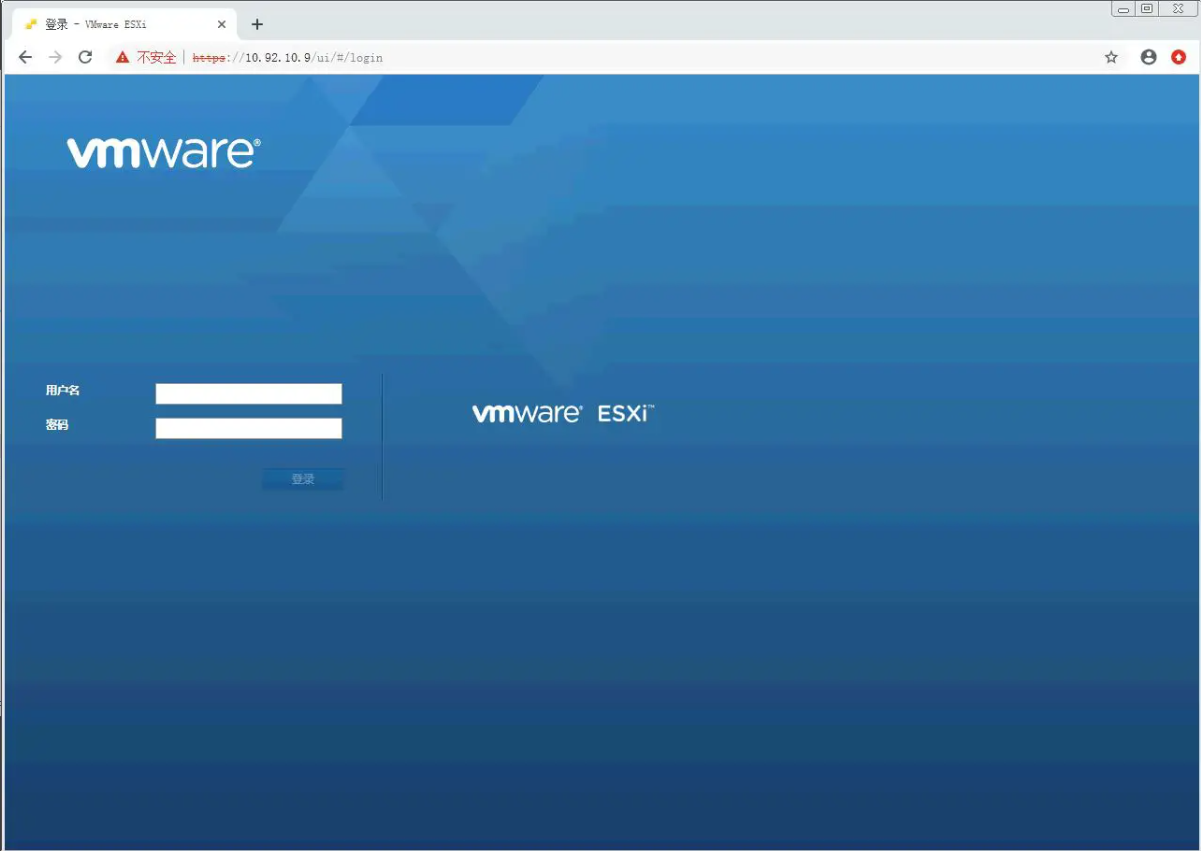Click the password input field
The width and height of the screenshot is (1201, 851).
point(249,429)
